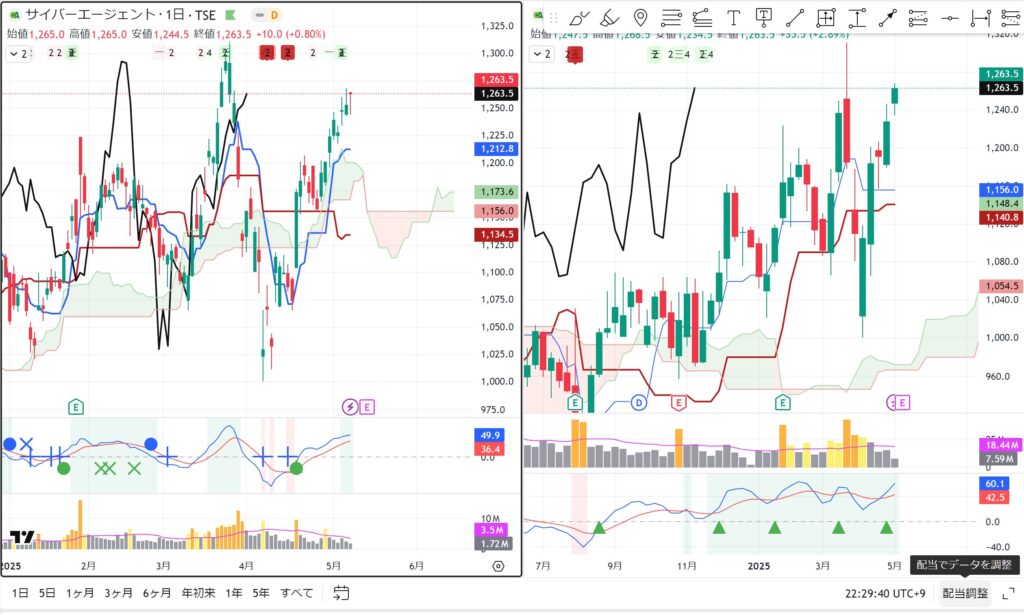
Task: Set range to 5日
Action: click(x=47, y=593)
